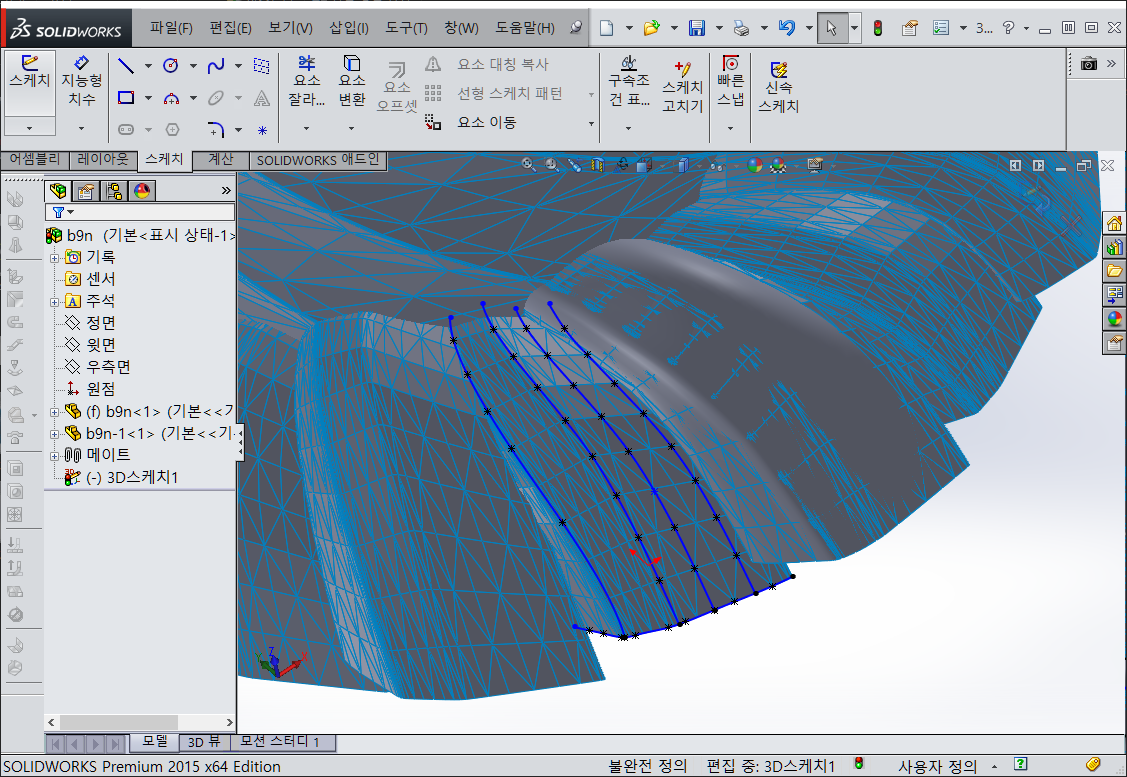Expand the b9n-1<1> component node

coord(54,434)
